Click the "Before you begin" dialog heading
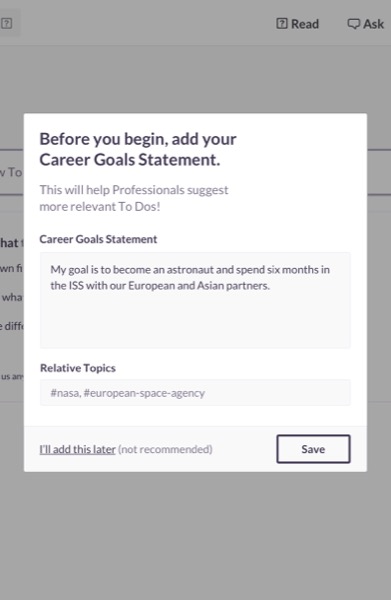The width and height of the screenshot is (391, 600). (x=138, y=149)
